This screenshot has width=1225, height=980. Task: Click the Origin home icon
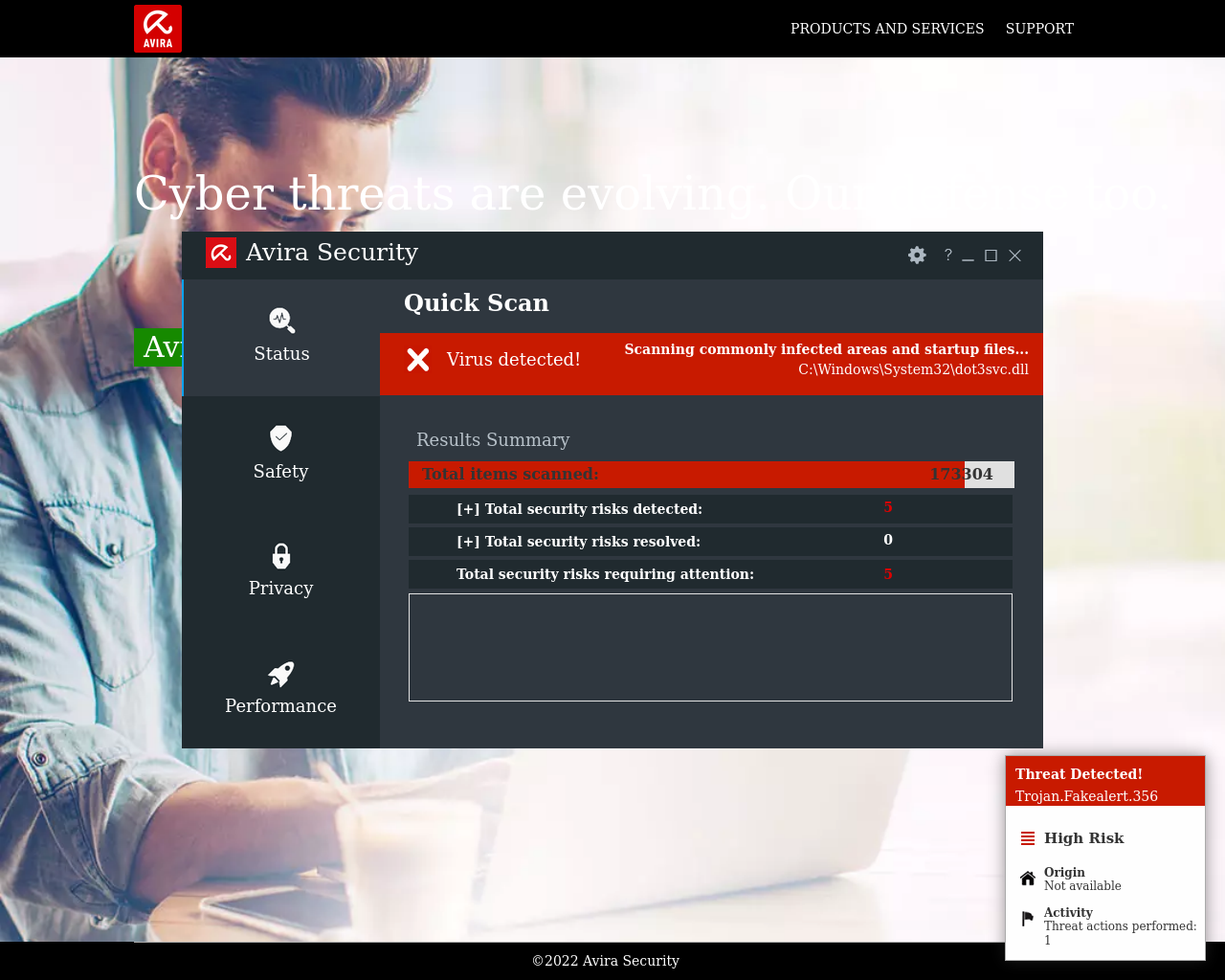1028,879
